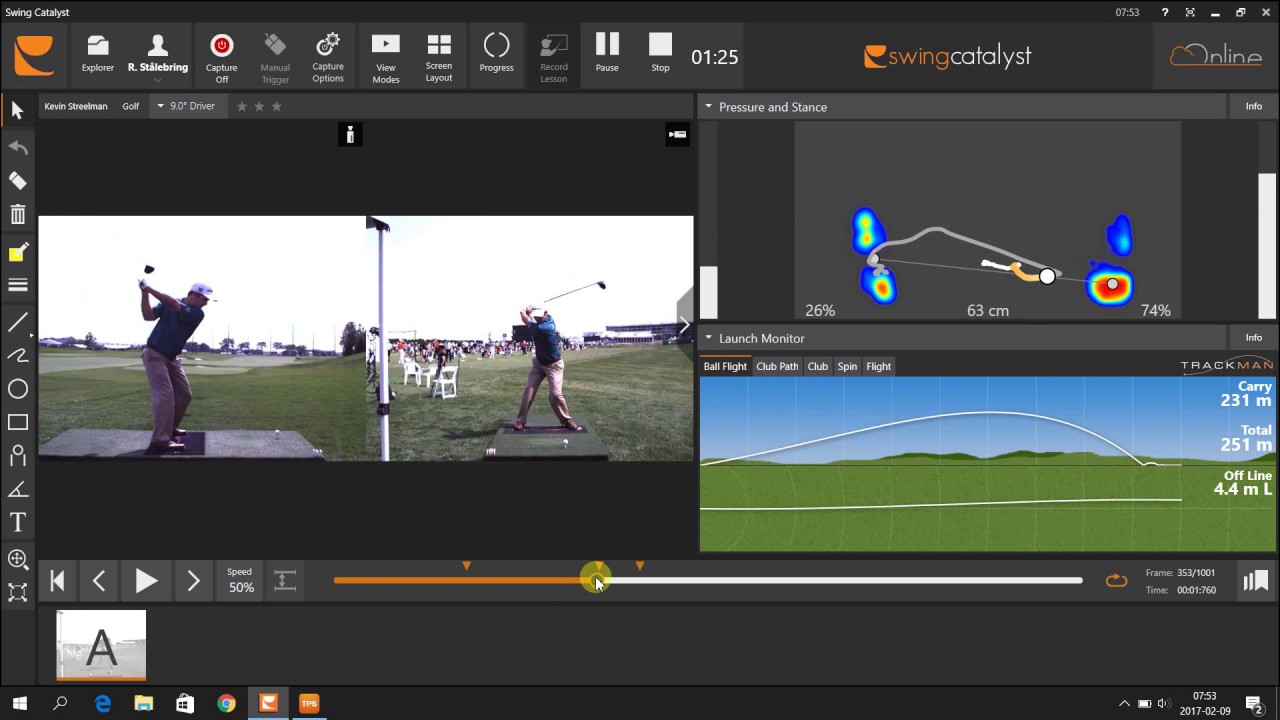Image resolution: width=1280 pixels, height=720 pixels.
Task: Open help with the question mark
Action: coord(1164,12)
